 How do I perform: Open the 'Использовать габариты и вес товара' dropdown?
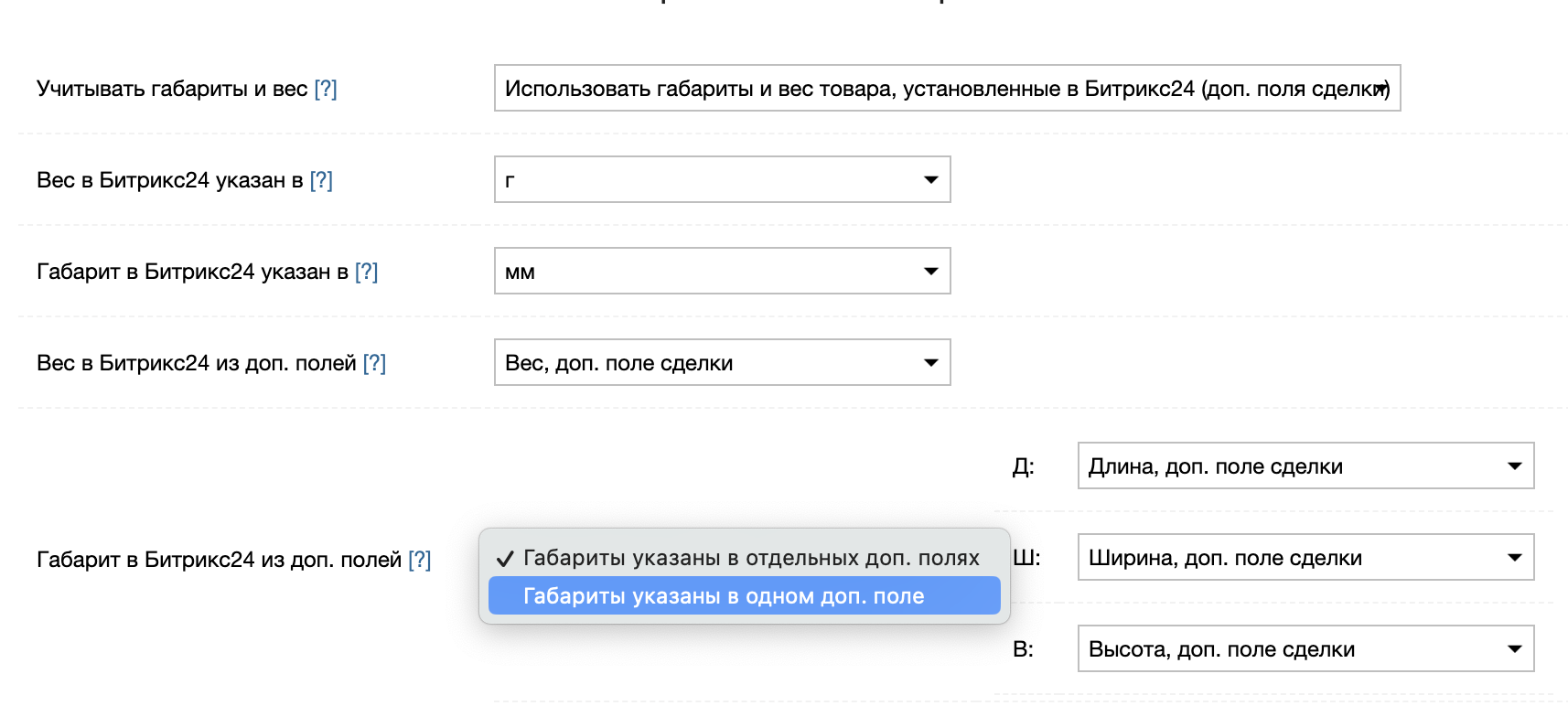(946, 89)
